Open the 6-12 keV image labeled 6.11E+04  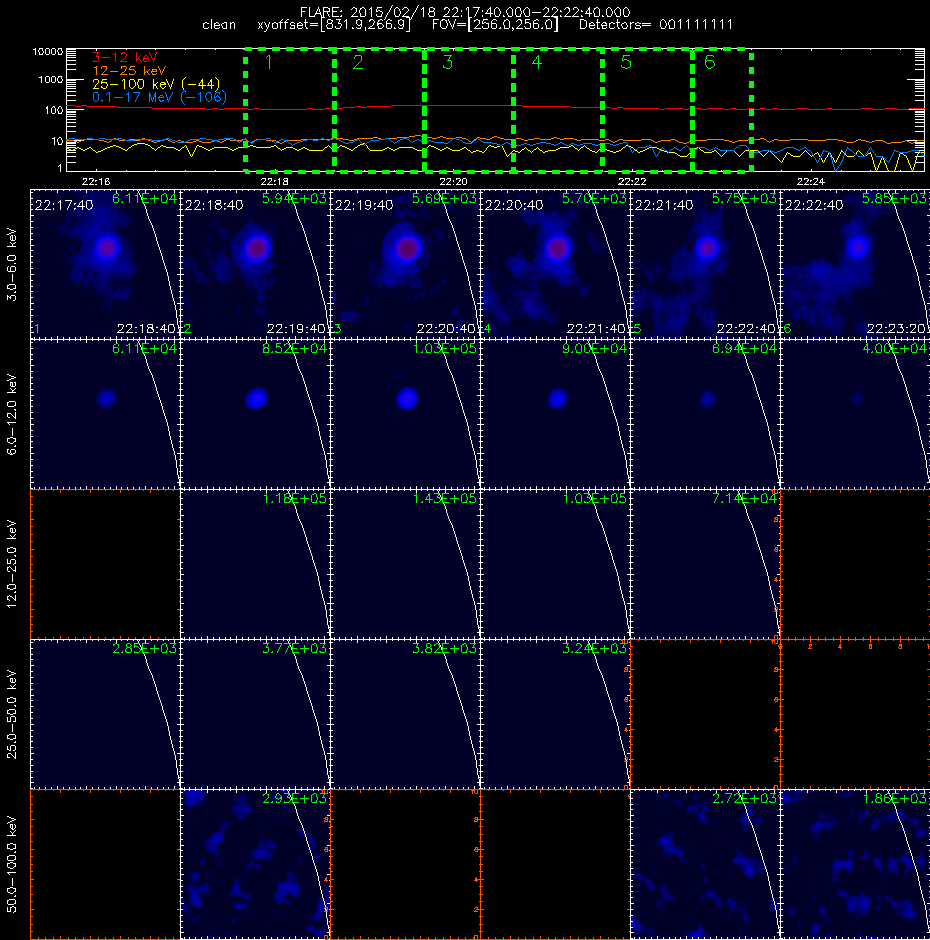pos(106,414)
